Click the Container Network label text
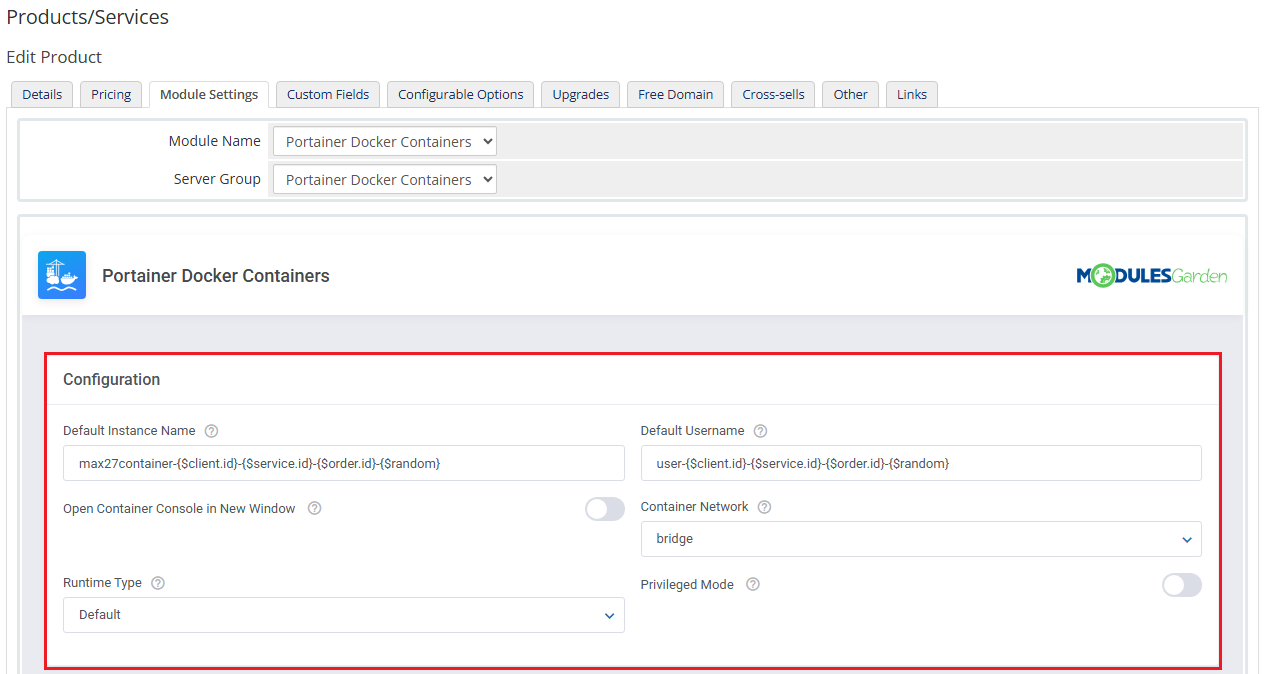This screenshot has height=674, width=1266. coord(694,507)
